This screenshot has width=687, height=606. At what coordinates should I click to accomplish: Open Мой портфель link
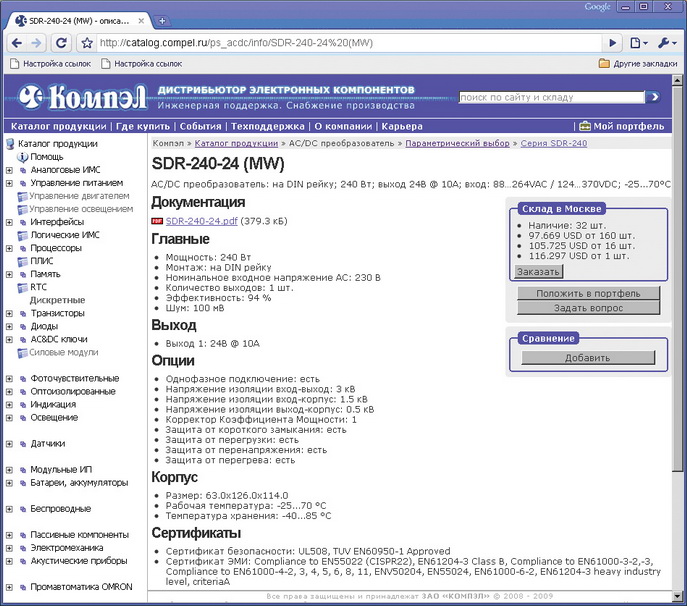[x=629, y=127]
